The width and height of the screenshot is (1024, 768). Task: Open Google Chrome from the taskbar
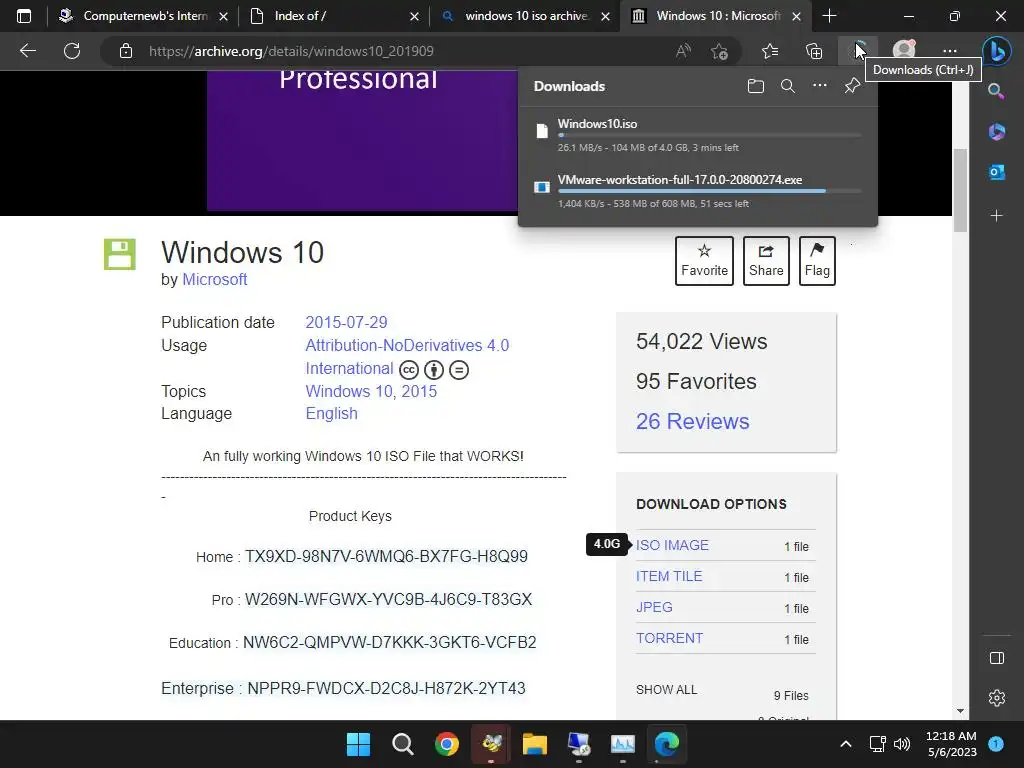(447, 744)
